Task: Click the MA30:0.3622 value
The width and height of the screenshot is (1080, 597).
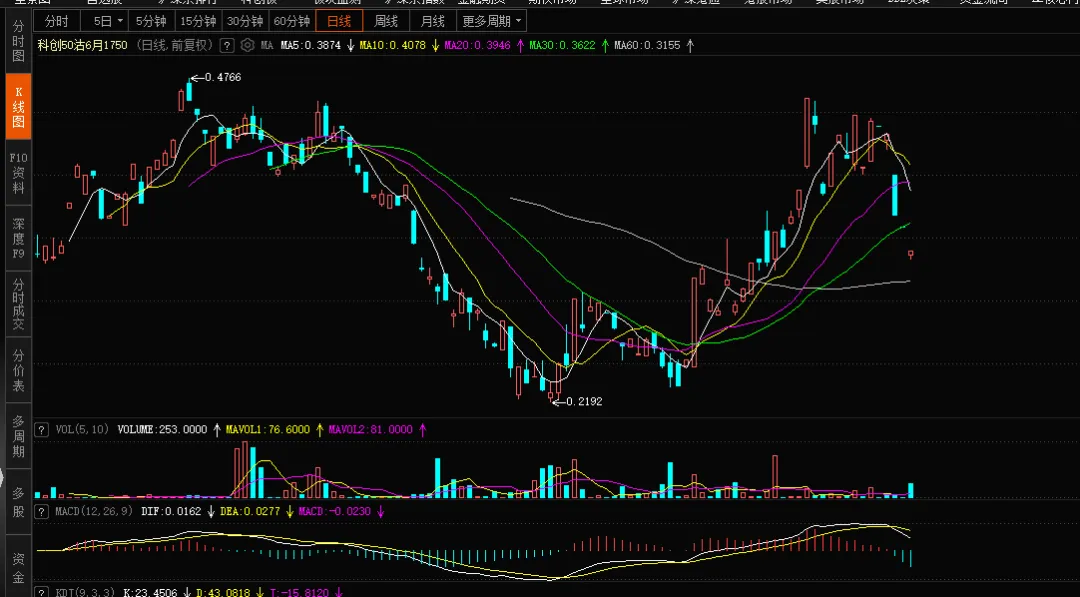Action: (x=562, y=45)
